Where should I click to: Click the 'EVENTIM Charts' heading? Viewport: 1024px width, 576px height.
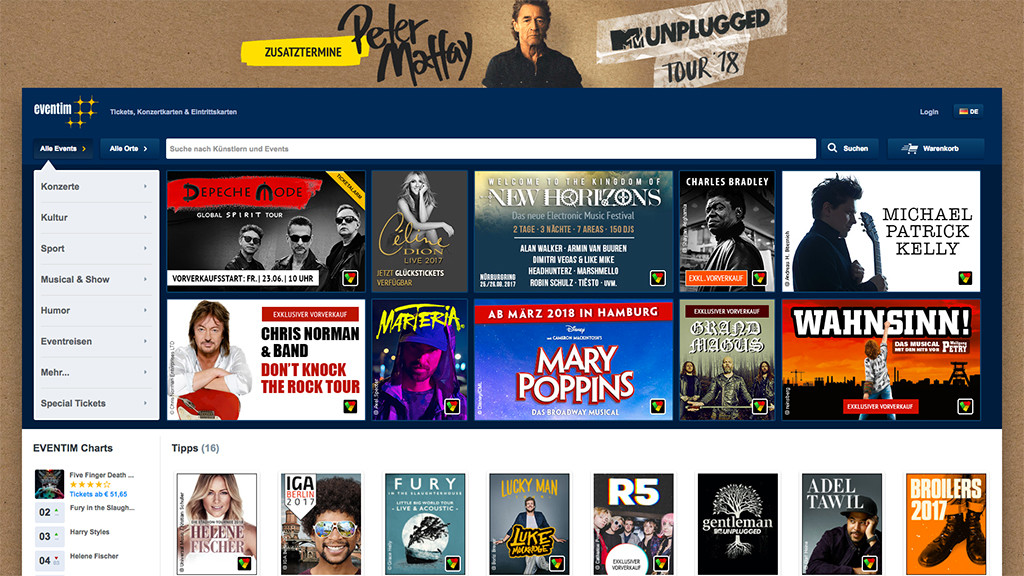(x=73, y=448)
